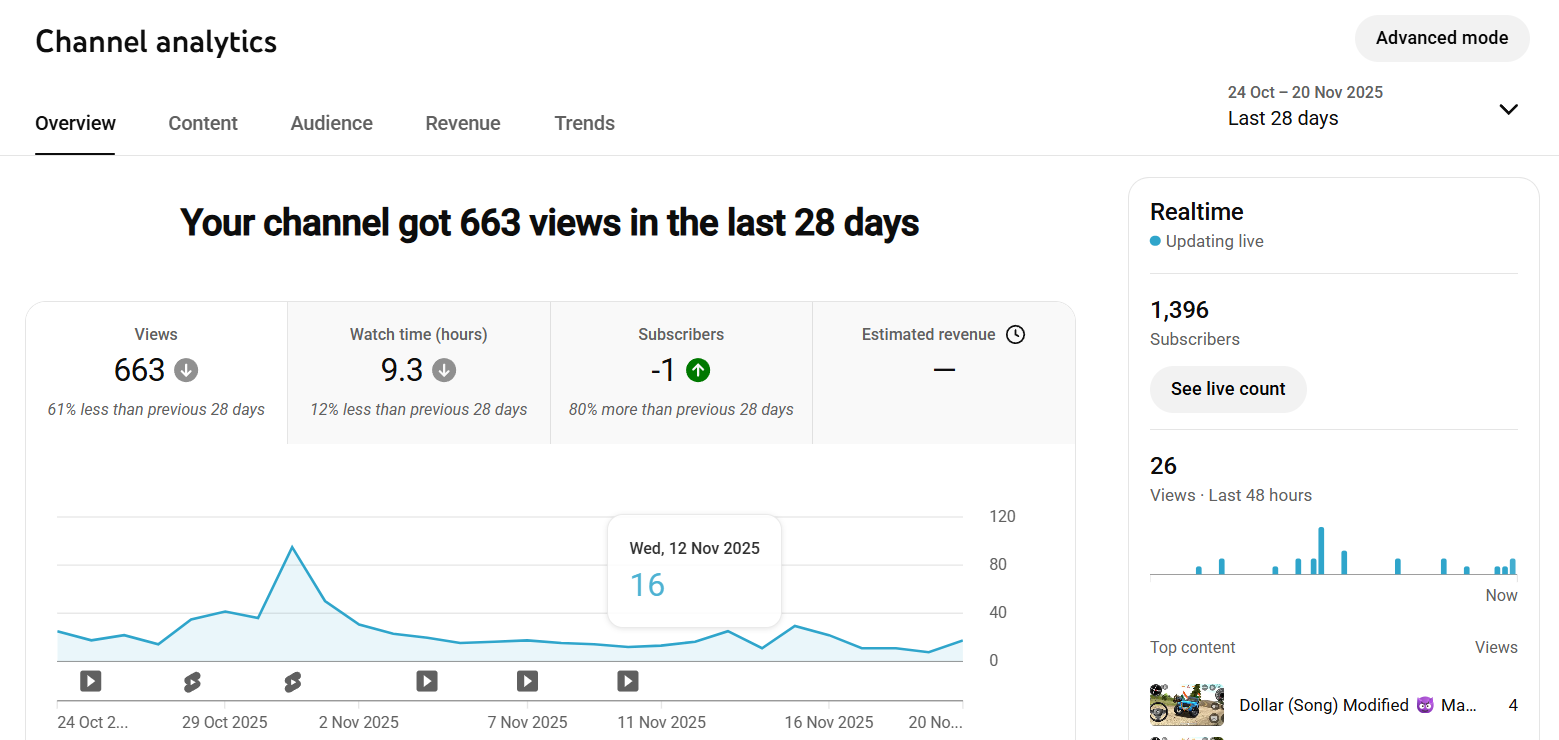
Task: Select the Trends tab
Action: click(585, 123)
